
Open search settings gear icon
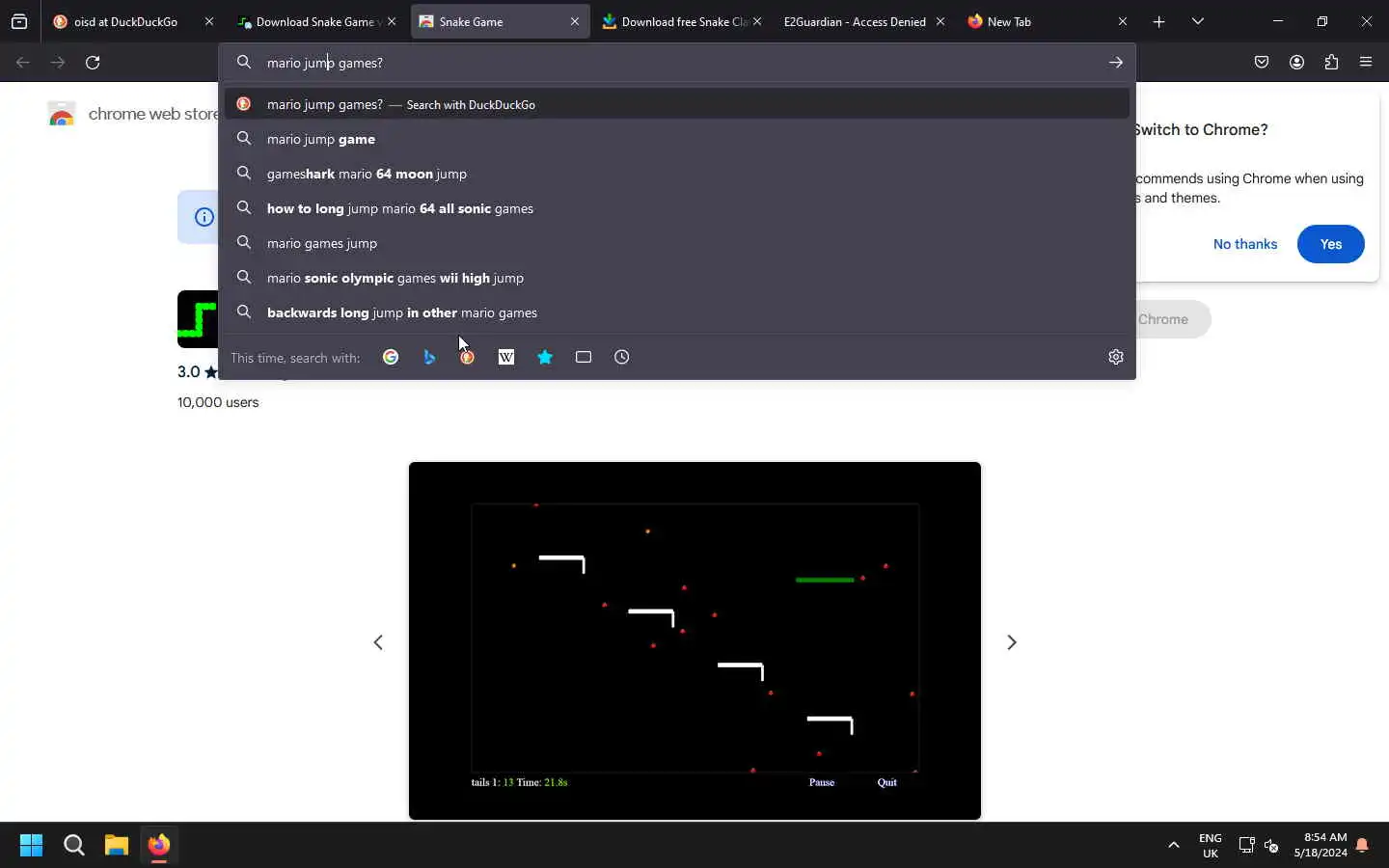[1116, 357]
